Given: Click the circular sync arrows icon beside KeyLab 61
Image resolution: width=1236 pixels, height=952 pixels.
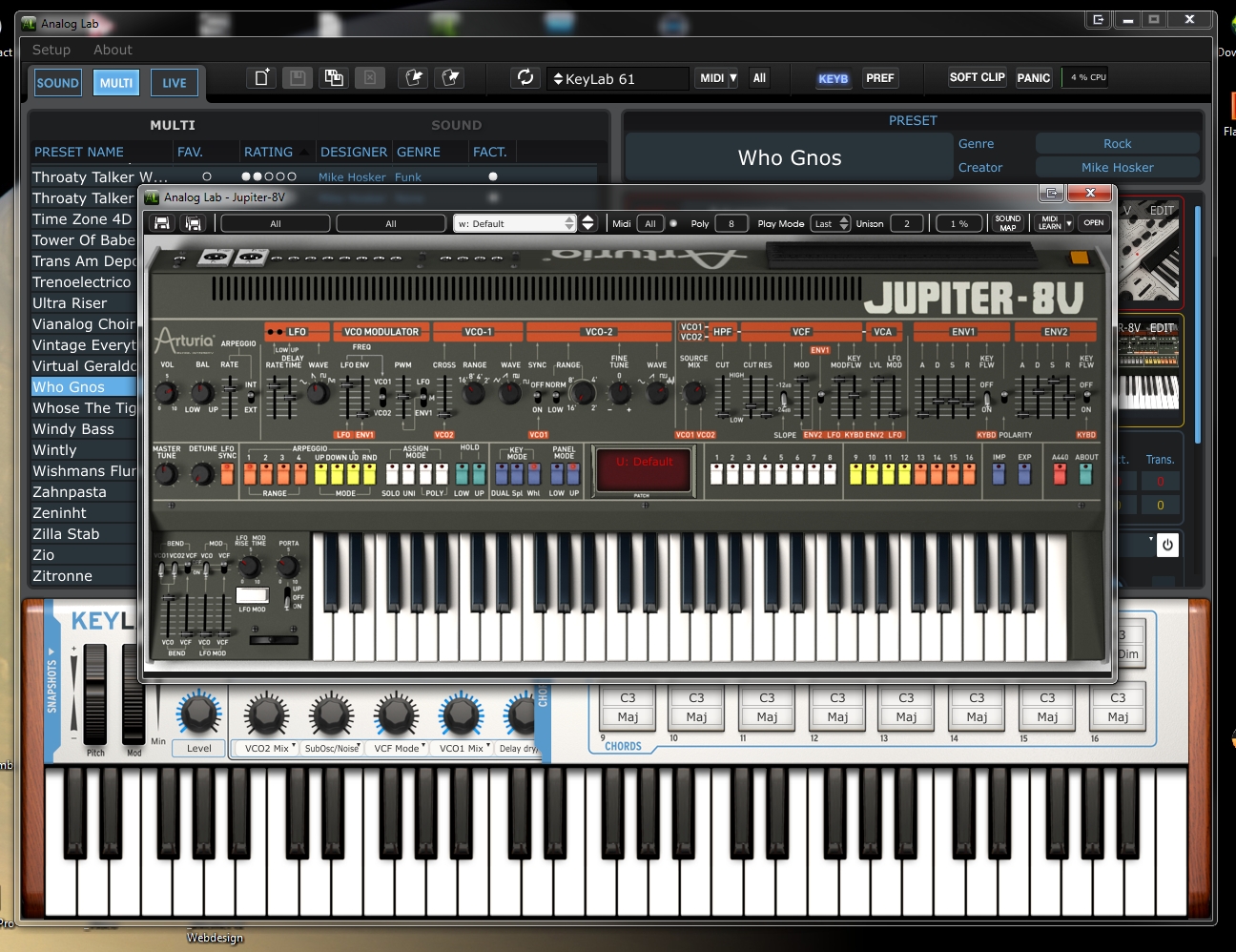Looking at the screenshot, I should point(525,77).
